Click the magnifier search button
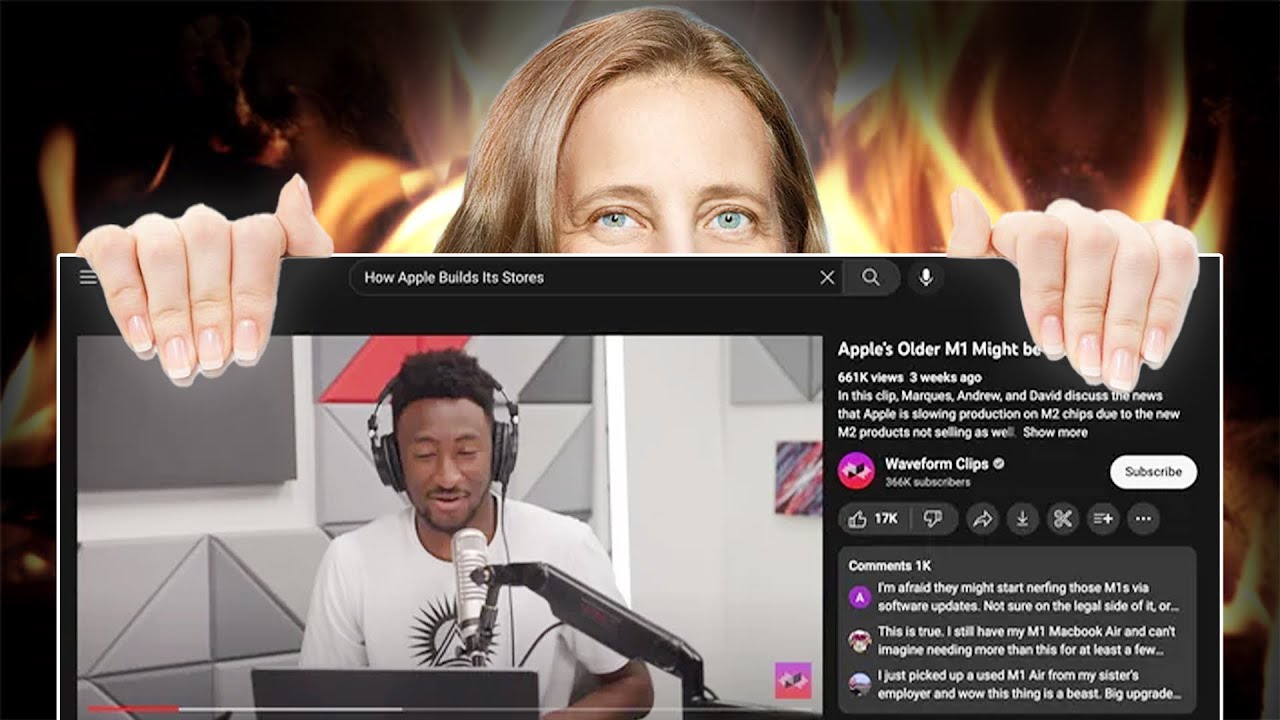 click(871, 278)
